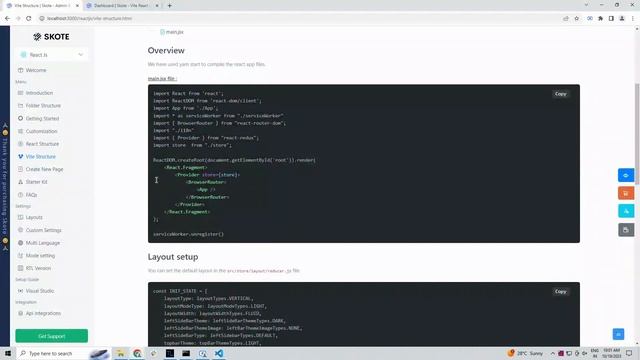Screen dimensions: 640x360
Task: Click the Multi Language globe icon
Action: [x=20, y=243]
